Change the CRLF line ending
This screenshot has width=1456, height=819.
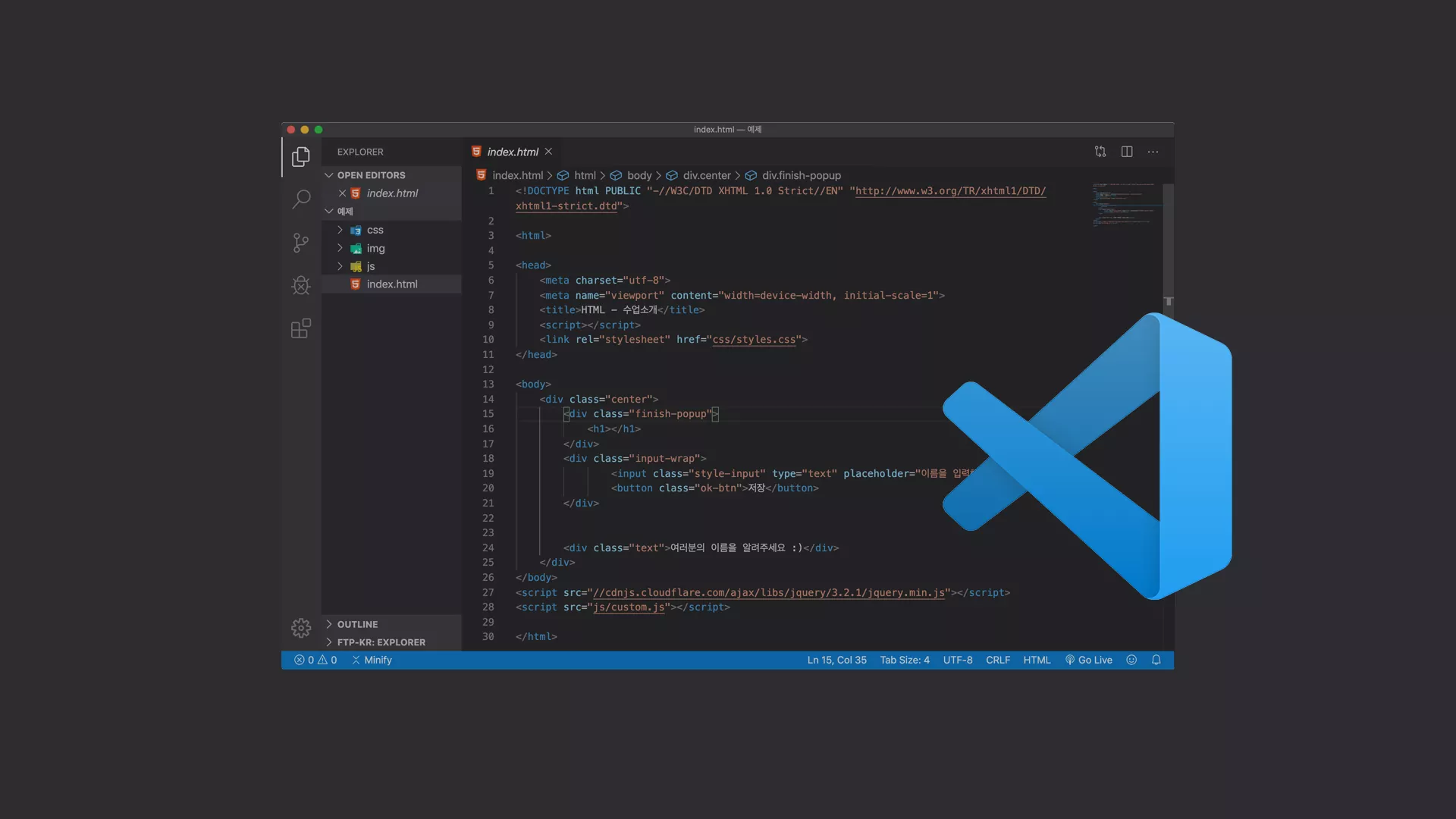click(x=998, y=661)
